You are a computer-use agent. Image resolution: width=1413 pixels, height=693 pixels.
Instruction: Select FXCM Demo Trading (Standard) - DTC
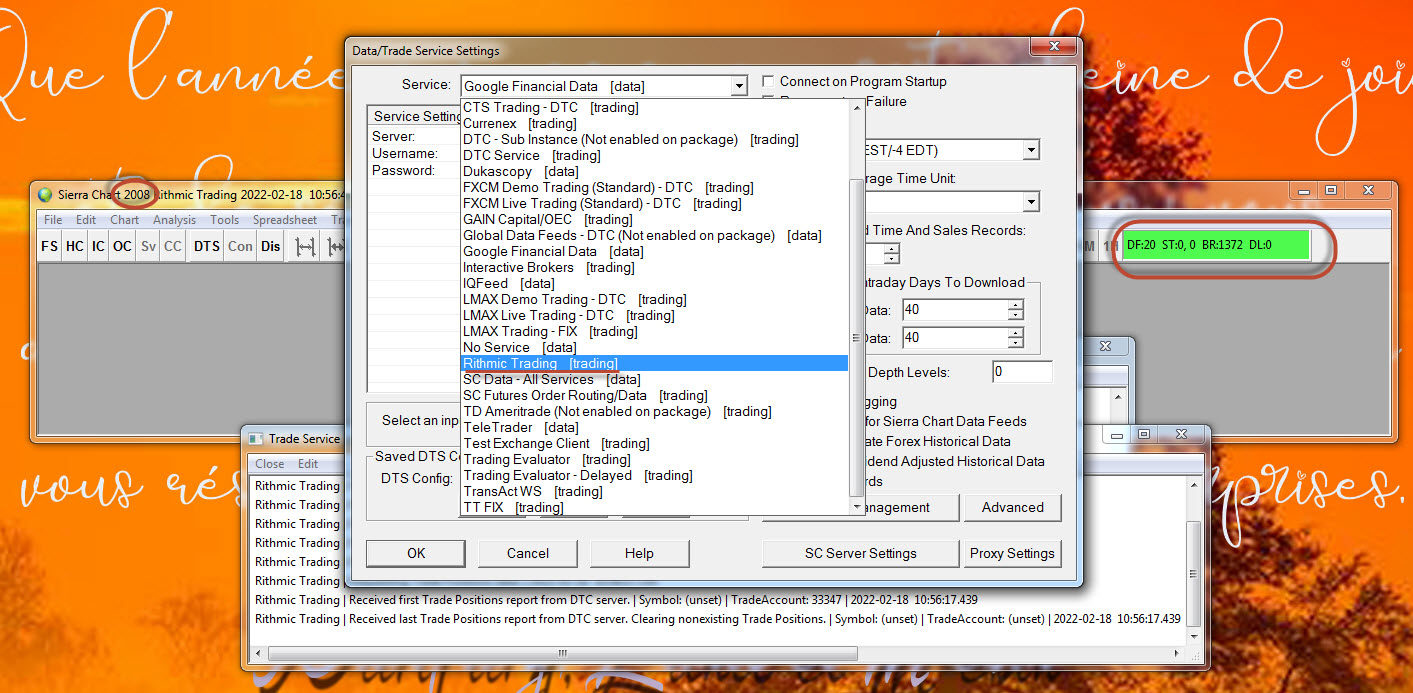[654, 187]
